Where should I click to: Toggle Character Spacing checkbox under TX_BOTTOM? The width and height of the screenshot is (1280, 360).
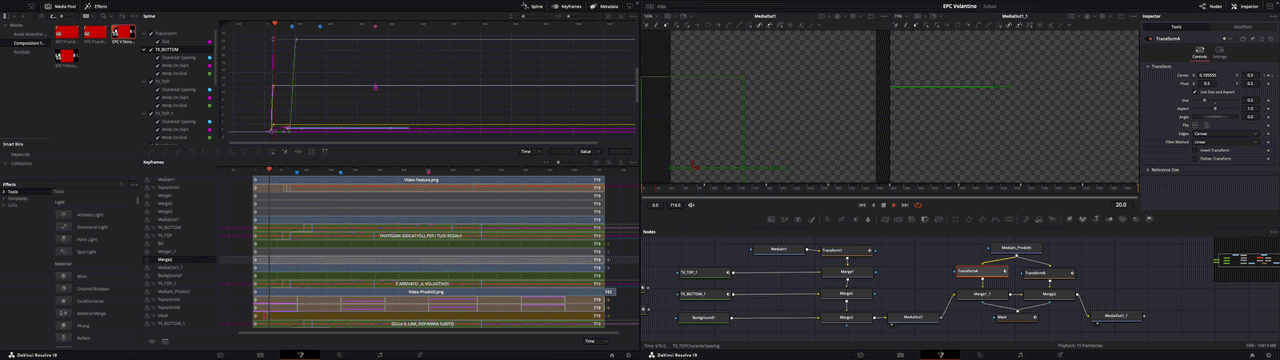[158, 57]
